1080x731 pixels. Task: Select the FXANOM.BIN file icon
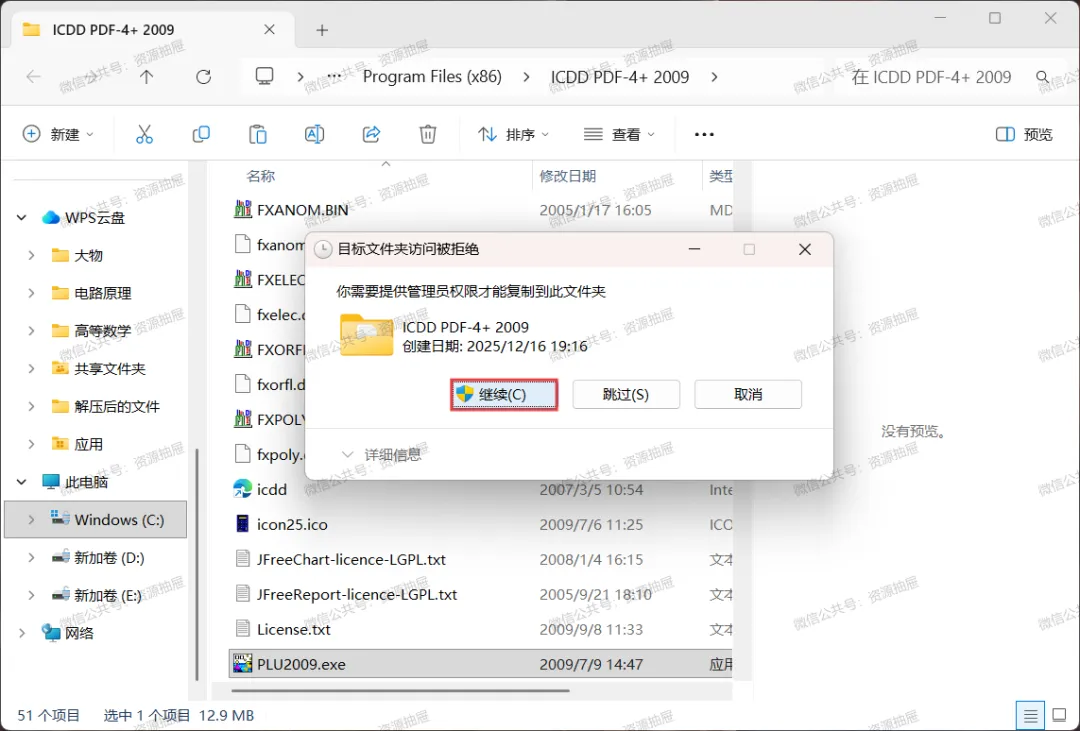(242, 209)
